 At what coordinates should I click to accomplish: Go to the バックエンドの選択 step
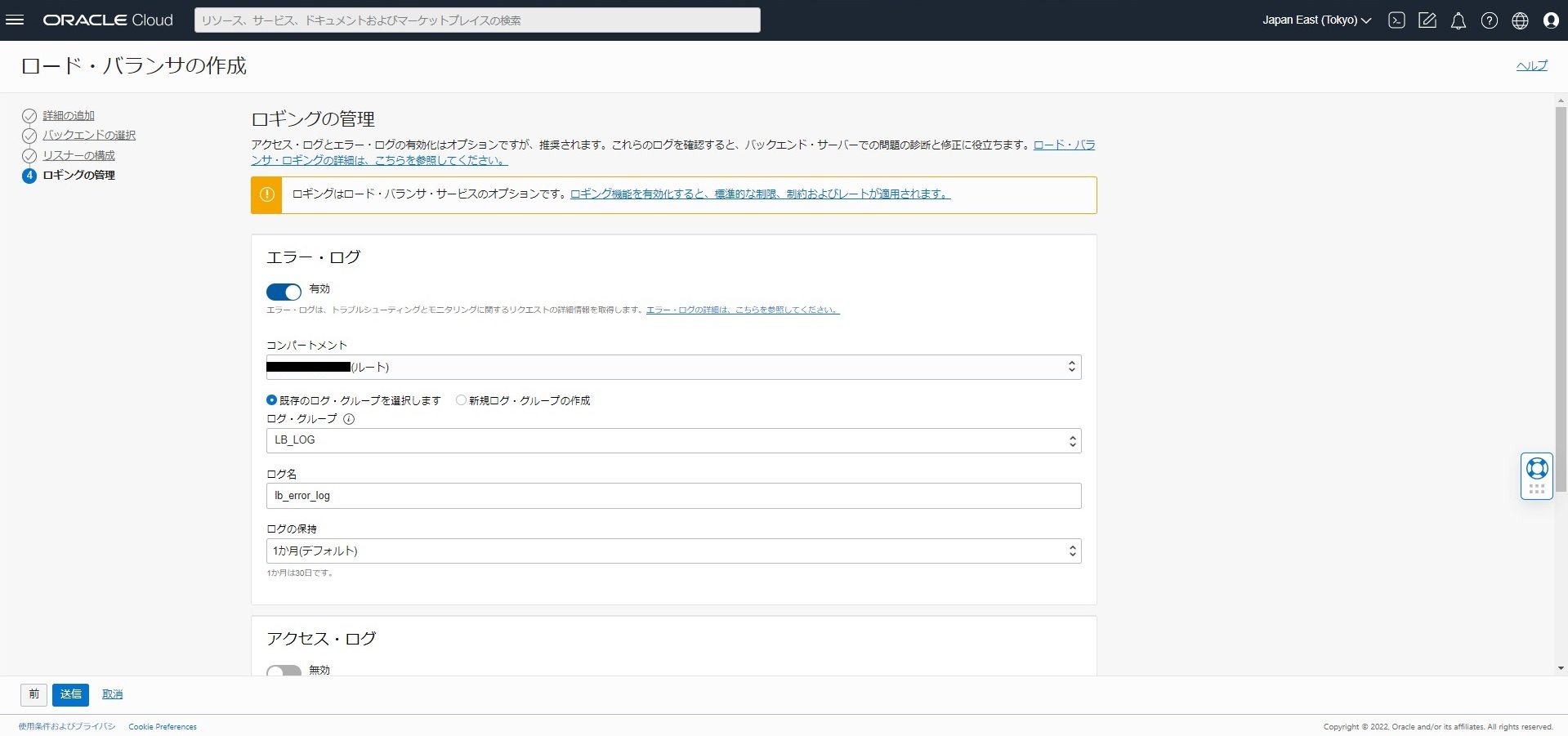[x=89, y=135]
